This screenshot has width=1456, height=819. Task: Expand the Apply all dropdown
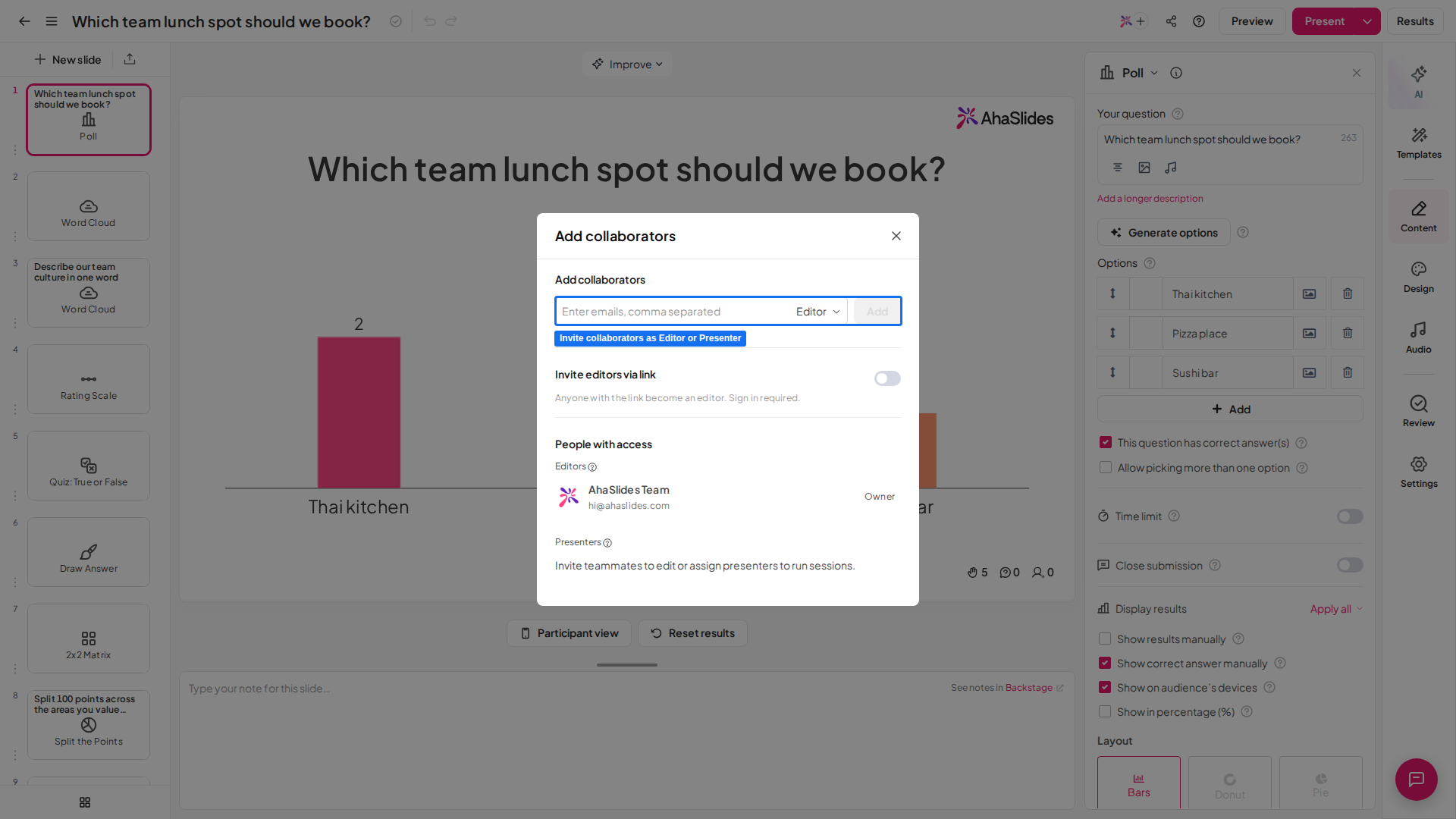click(x=1336, y=609)
